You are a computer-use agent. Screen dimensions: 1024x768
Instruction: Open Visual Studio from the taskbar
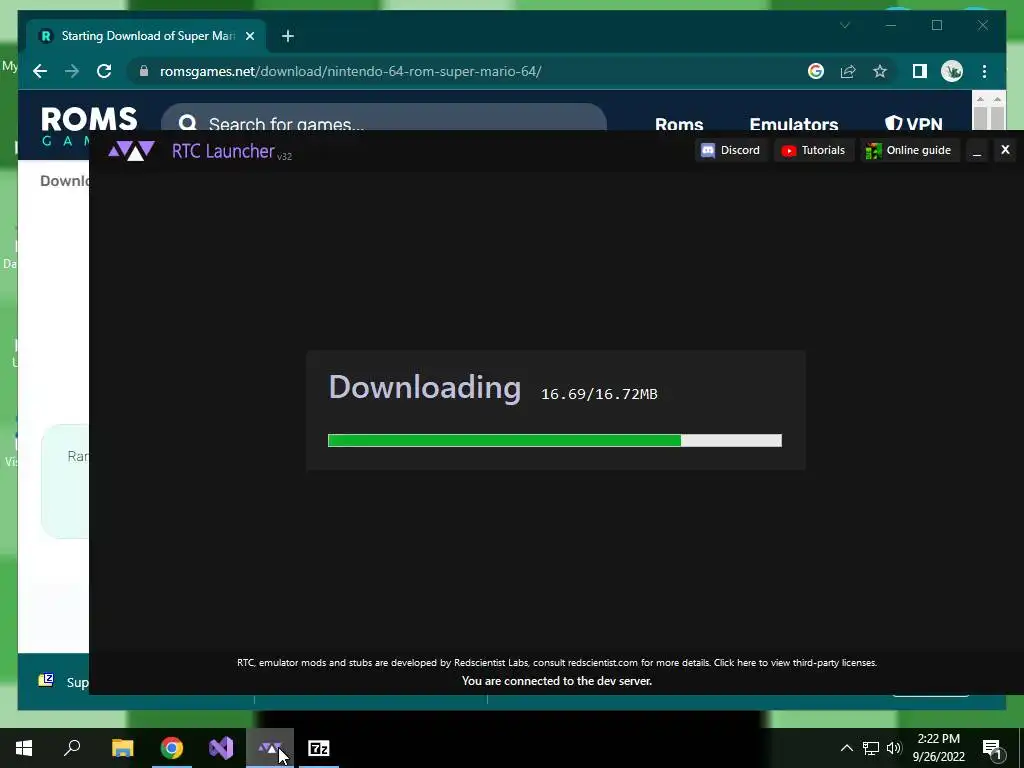221,748
